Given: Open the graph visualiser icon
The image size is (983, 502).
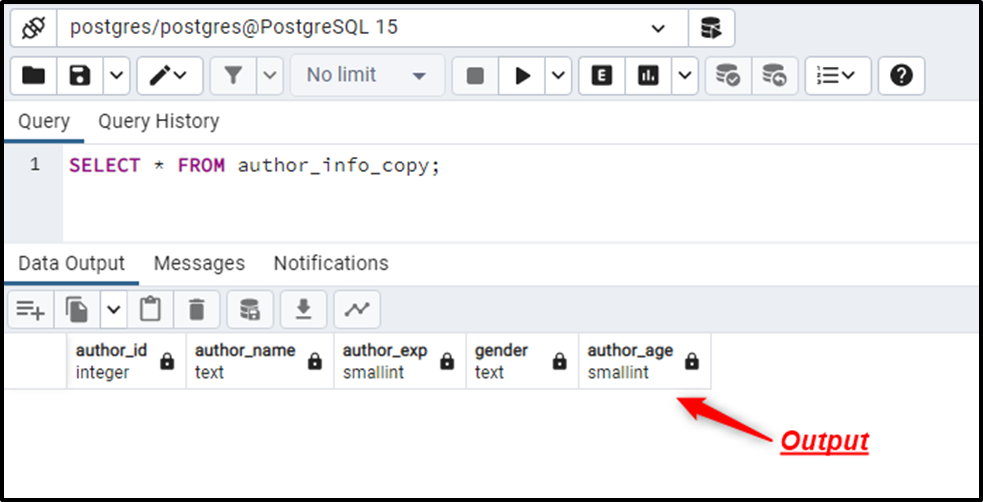Looking at the screenshot, I should pos(357,309).
